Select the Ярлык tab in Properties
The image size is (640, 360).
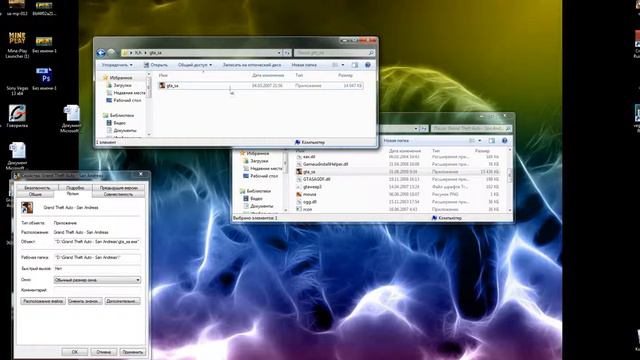point(73,194)
